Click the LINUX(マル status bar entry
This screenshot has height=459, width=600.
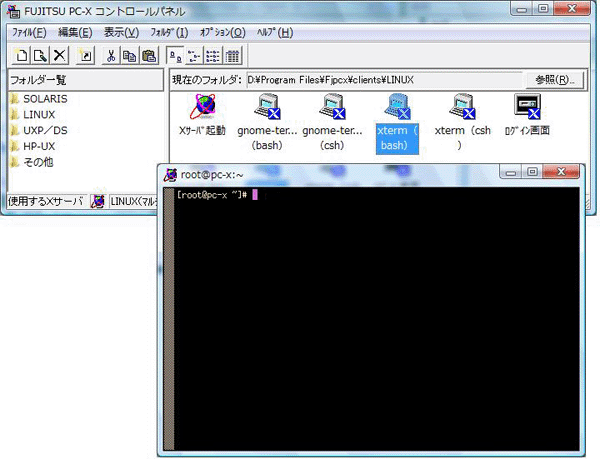click(134, 201)
